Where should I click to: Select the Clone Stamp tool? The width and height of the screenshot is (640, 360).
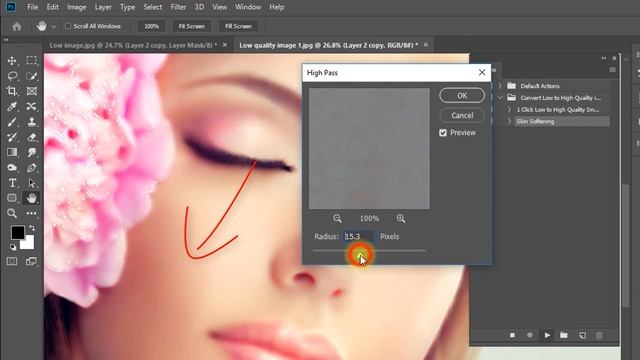(31, 122)
